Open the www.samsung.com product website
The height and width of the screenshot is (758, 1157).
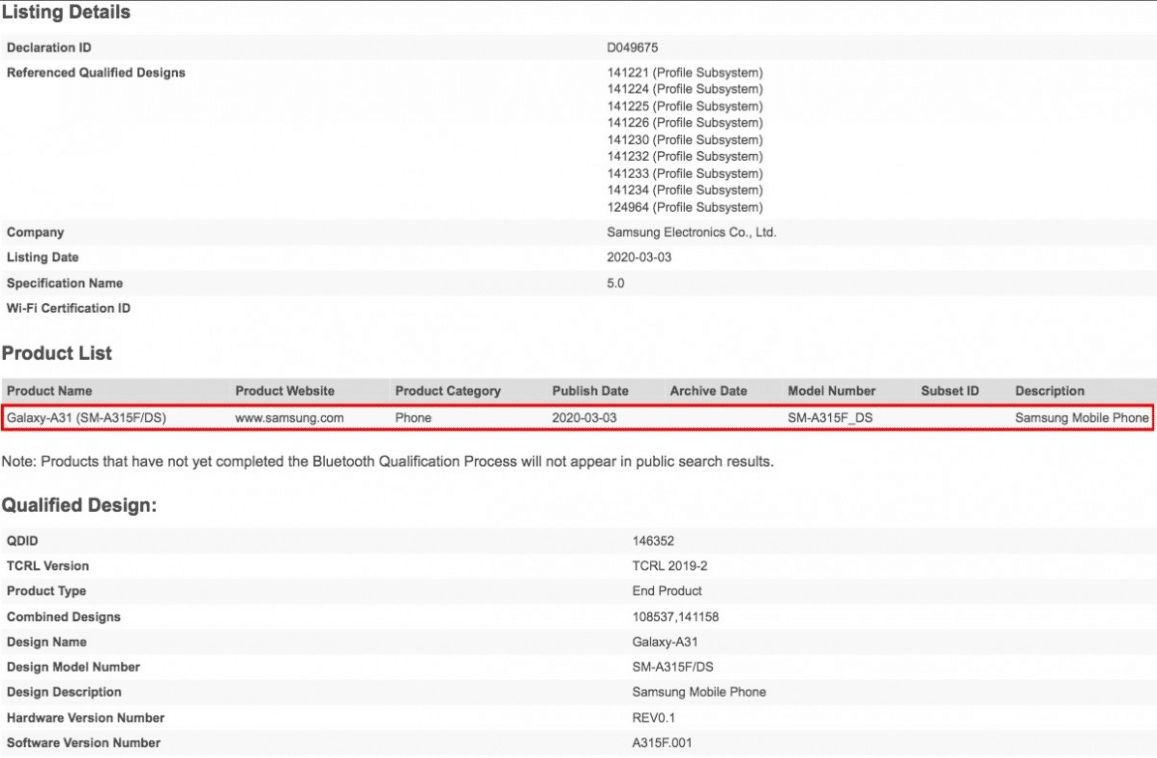point(289,417)
